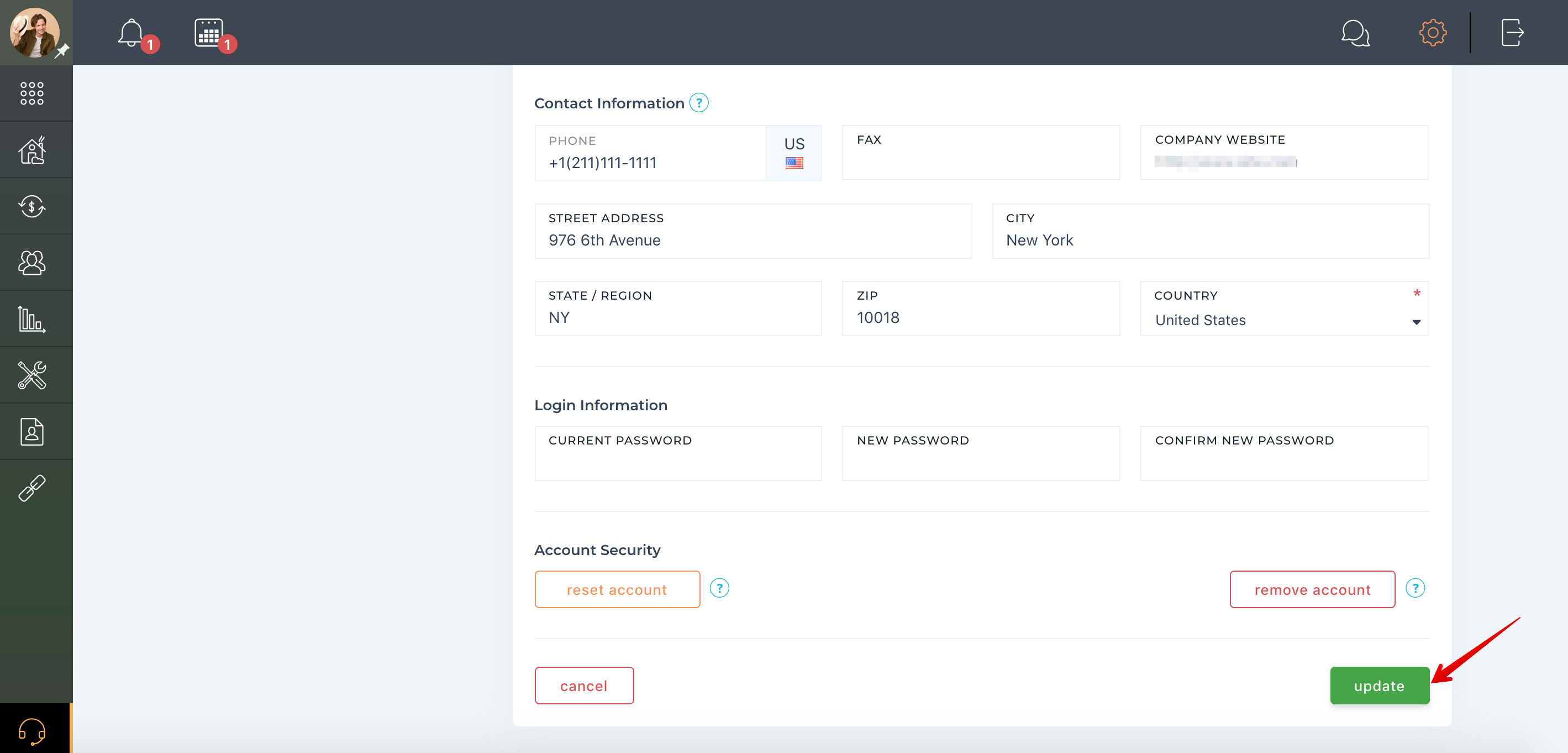Screen dimensions: 1568x753
Task: Open the accounting dollar icon in sidebar
Action: (x=31, y=206)
